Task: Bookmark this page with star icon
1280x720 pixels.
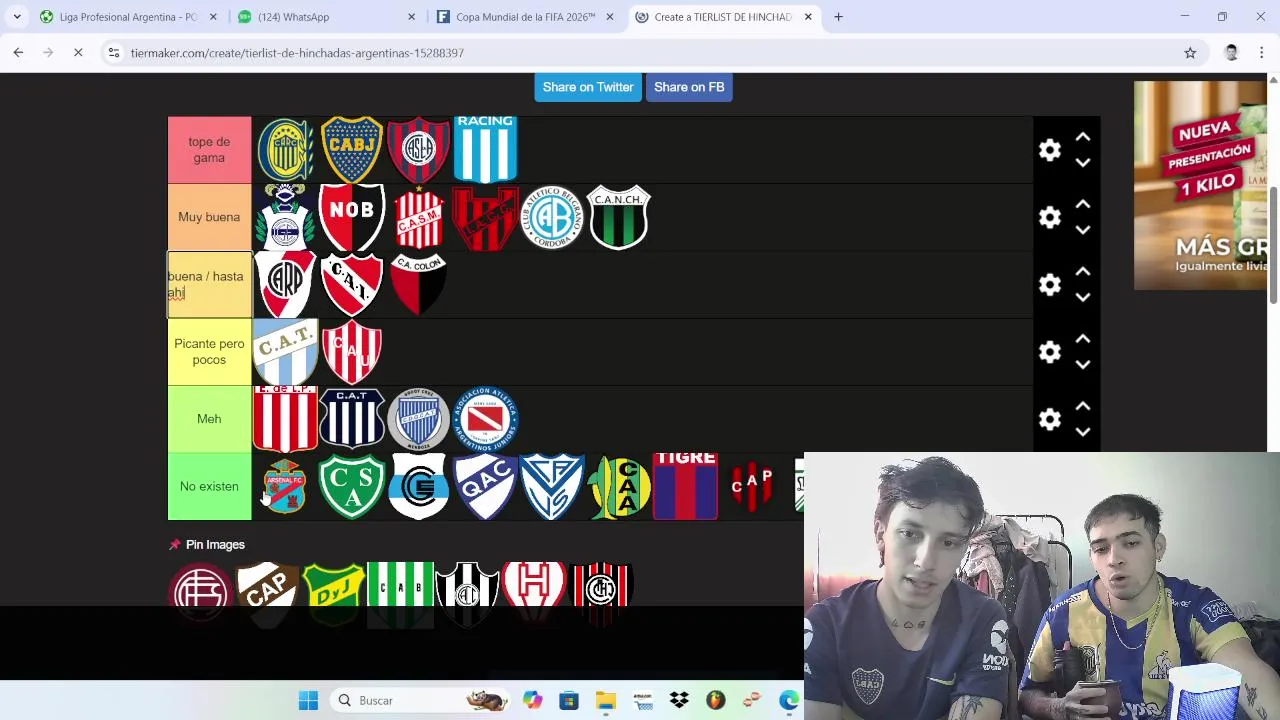Action: coord(1190,53)
